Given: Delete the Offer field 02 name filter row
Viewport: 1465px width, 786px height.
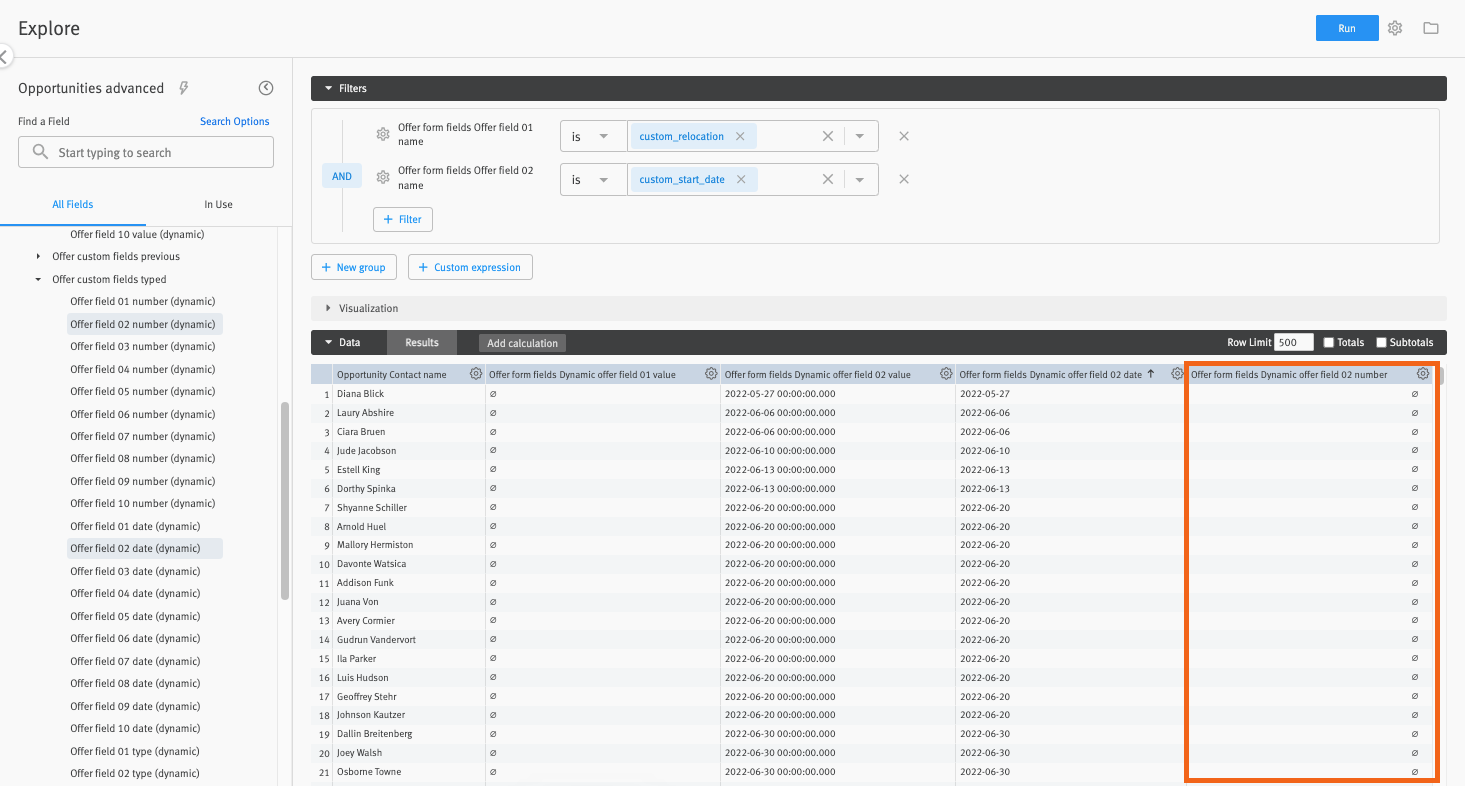Looking at the screenshot, I should coord(904,179).
